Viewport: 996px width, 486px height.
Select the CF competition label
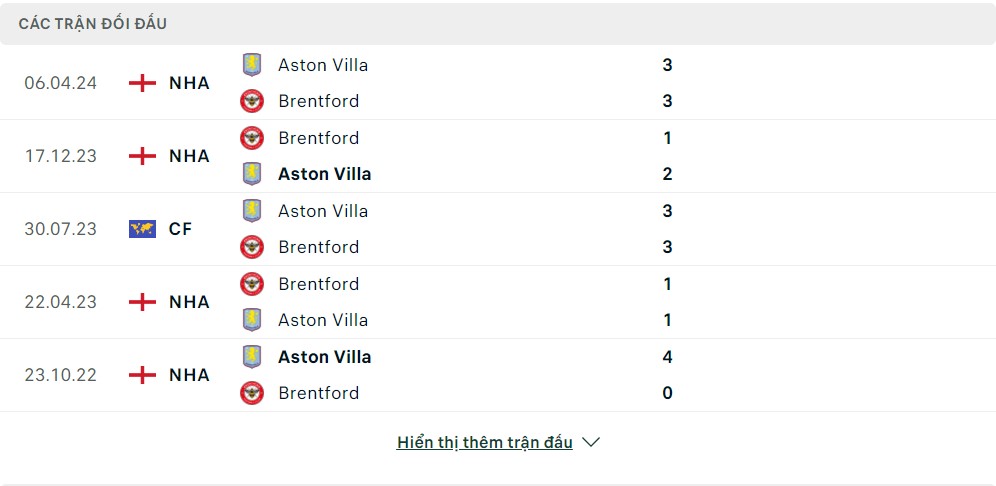tap(180, 229)
